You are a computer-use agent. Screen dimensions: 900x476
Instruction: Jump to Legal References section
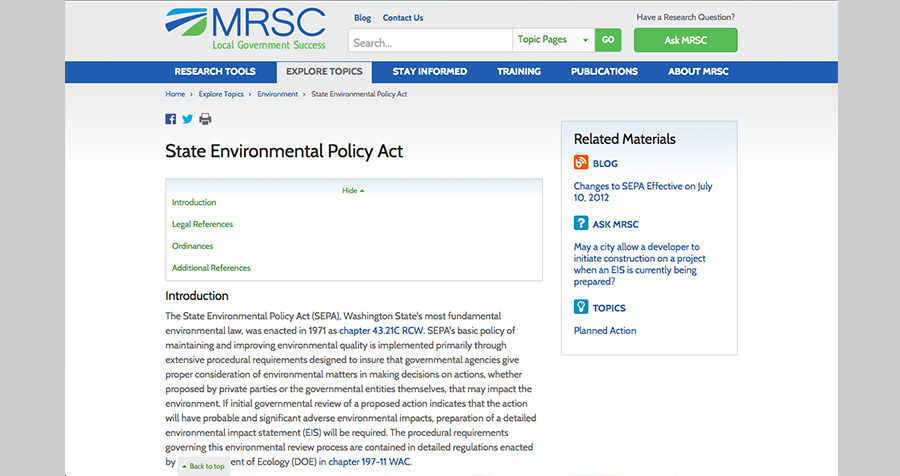tap(202, 224)
